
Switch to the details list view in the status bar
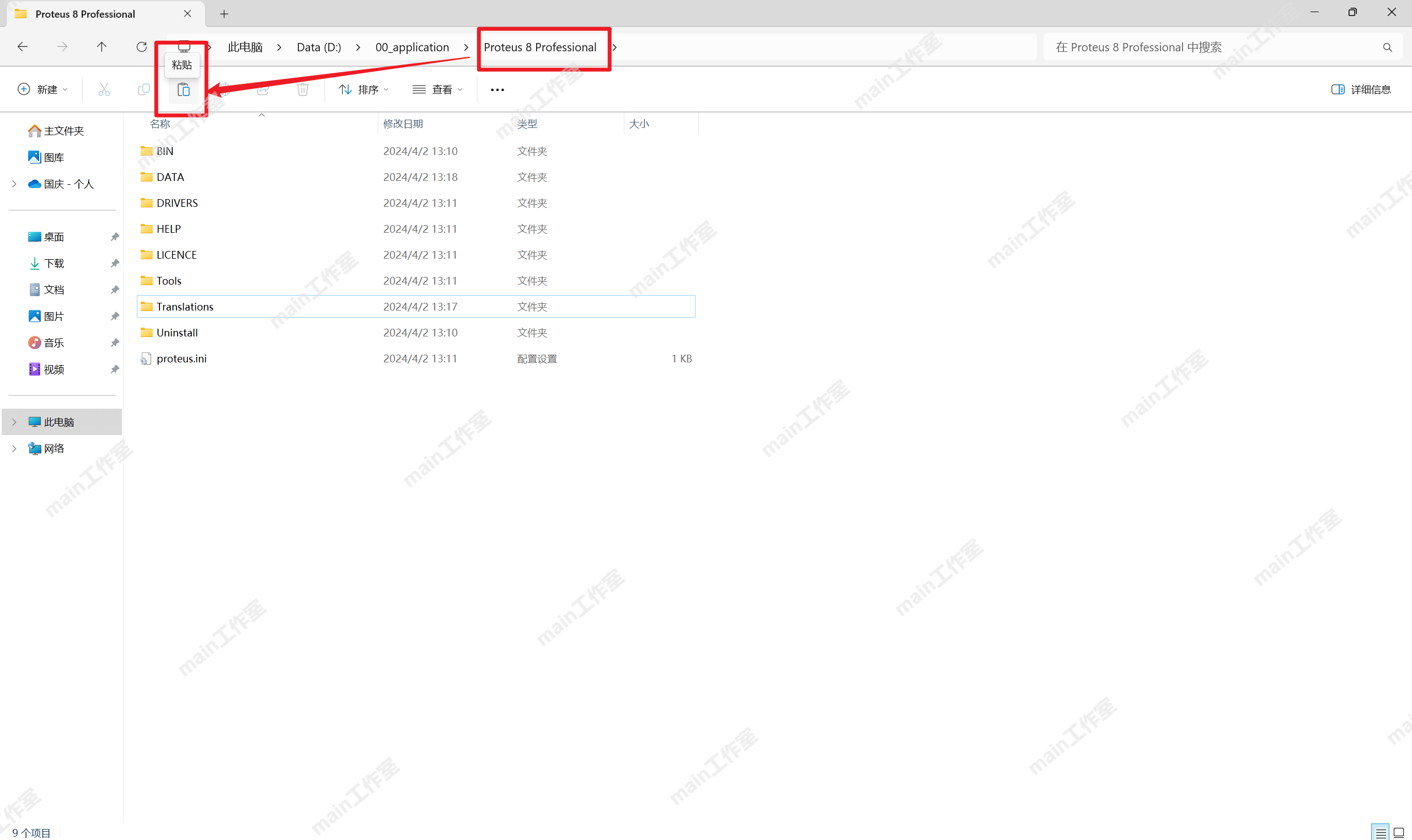(x=1381, y=833)
